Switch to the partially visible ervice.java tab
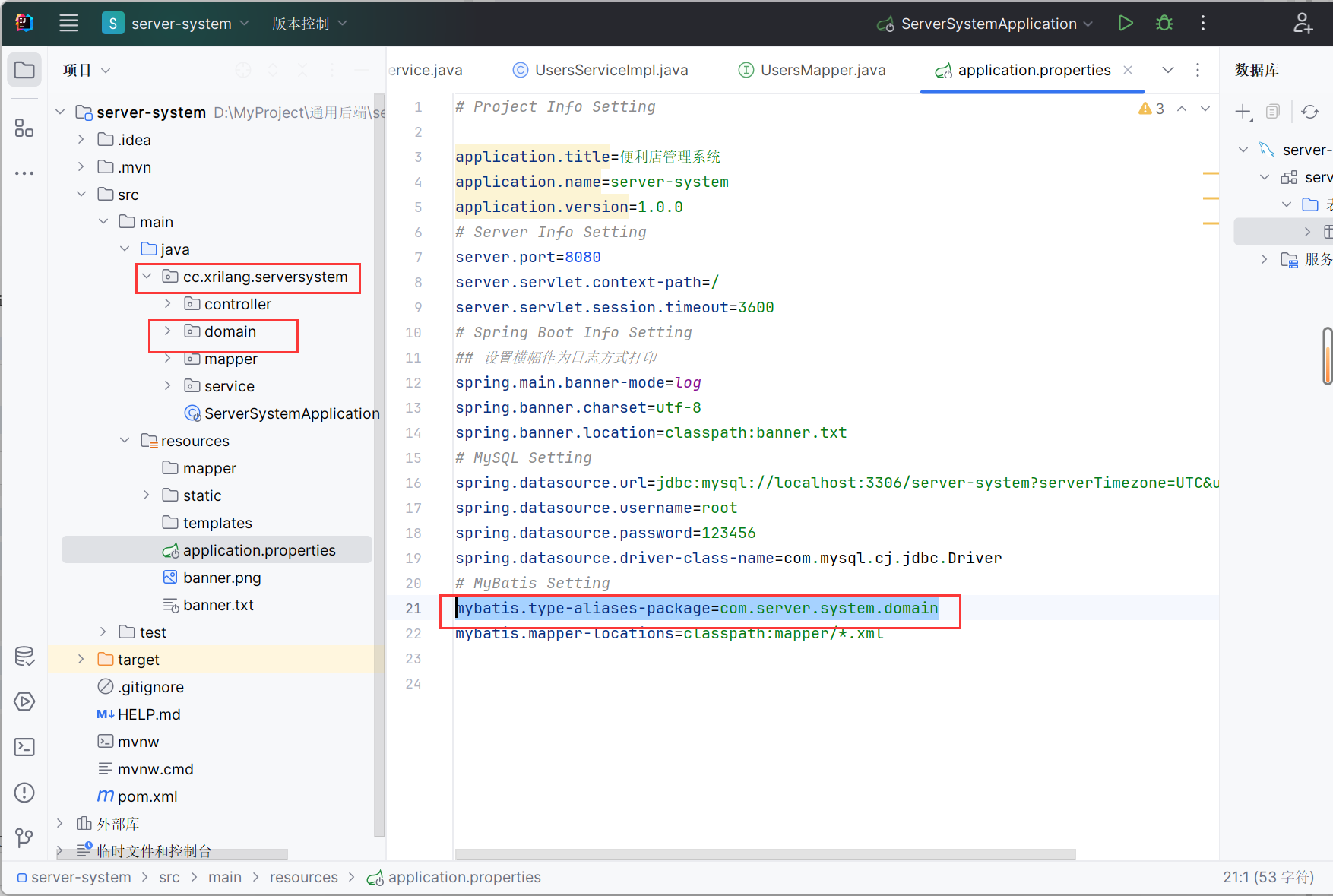Image resolution: width=1333 pixels, height=896 pixels. click(426, 70)
